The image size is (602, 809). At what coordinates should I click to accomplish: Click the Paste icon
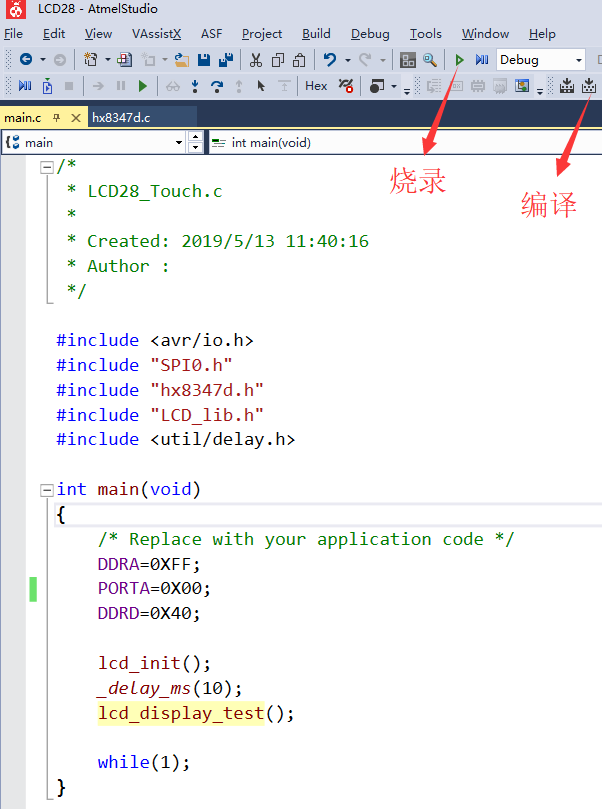(x=299, y=60)
